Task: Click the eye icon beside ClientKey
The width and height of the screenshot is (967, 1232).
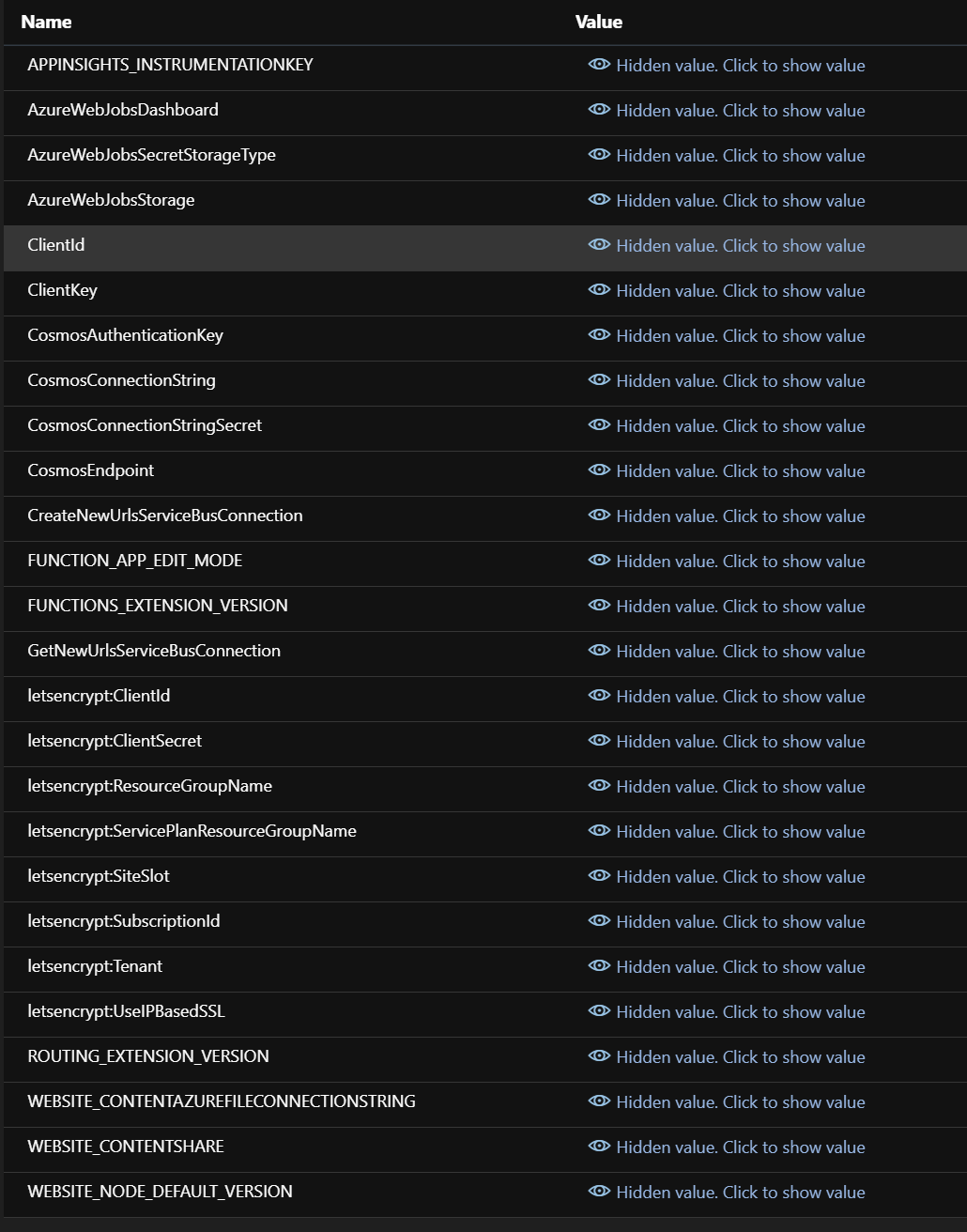Action: click(599, 290)
